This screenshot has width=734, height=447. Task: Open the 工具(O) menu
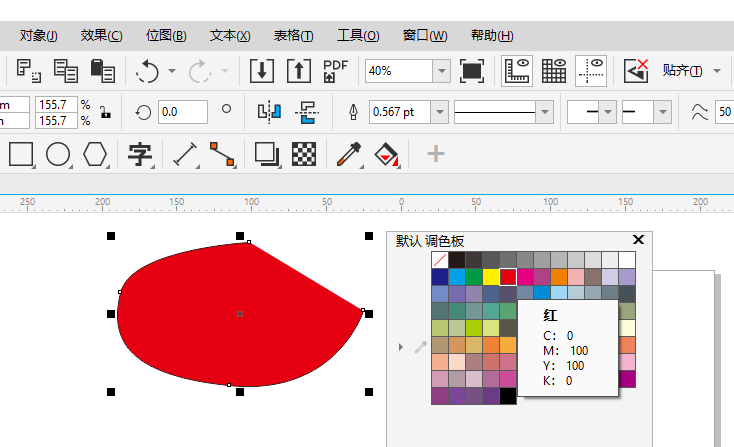[358, 36]
